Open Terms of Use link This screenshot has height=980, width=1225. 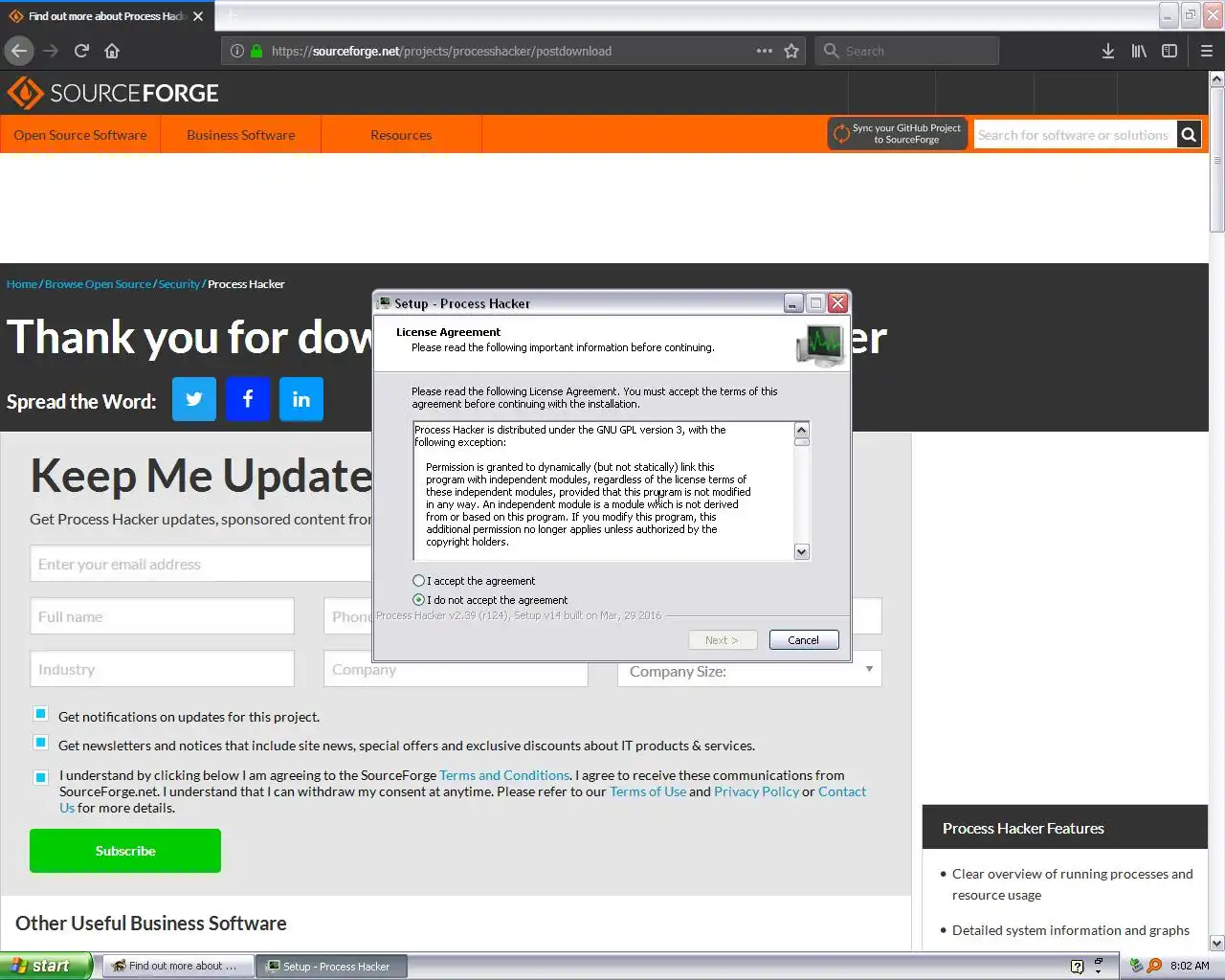click(648, 791)
